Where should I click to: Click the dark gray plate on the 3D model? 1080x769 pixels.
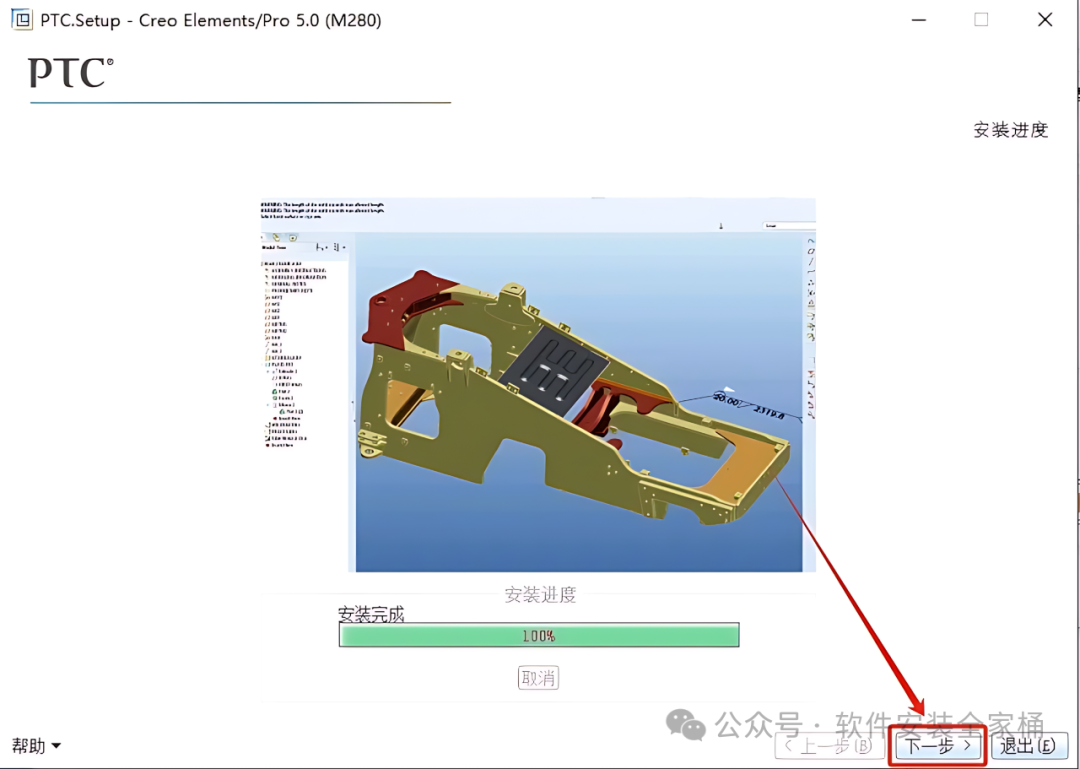click(x=554, y=369)
